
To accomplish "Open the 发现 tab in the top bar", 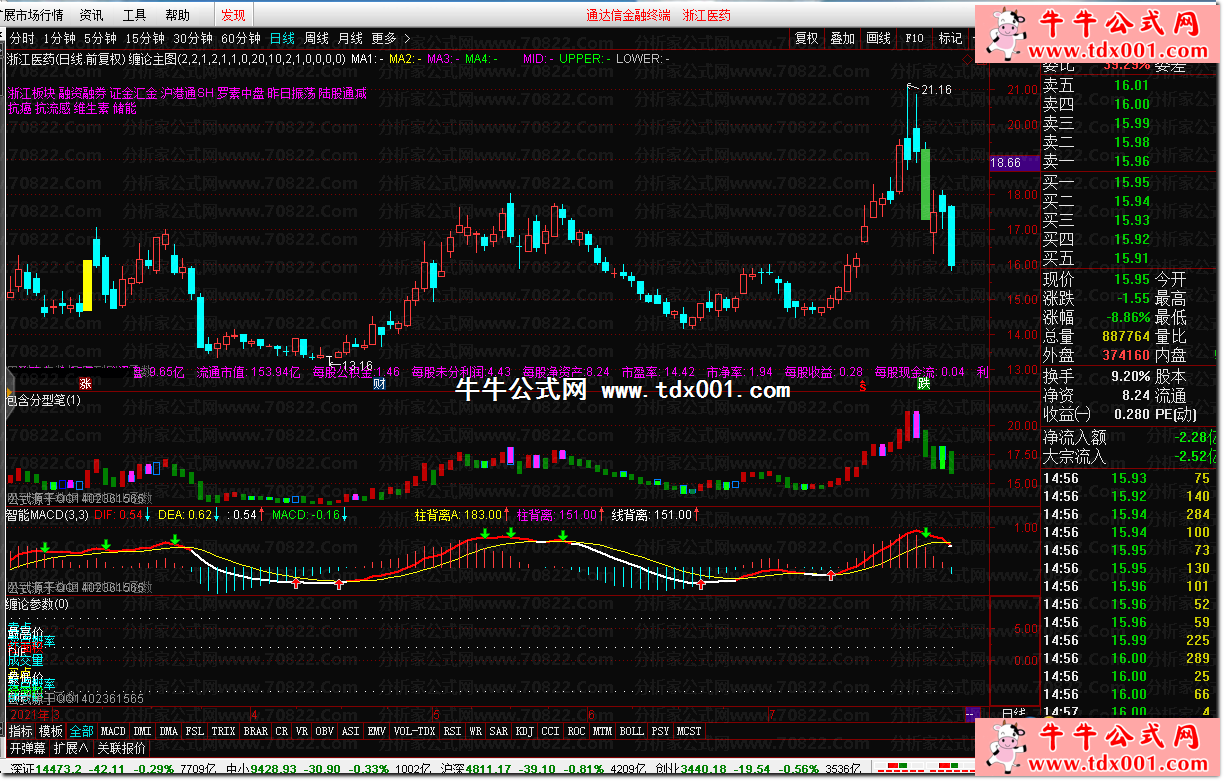I will tap(233, 15).
